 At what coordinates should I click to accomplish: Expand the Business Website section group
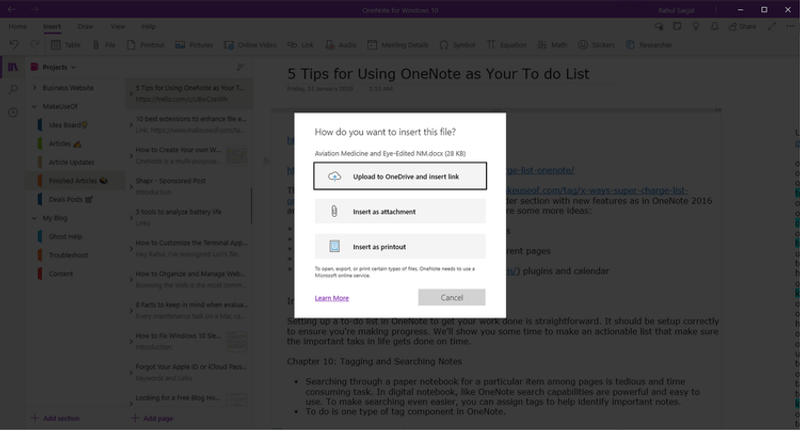pyautogui.click(x=34, y=88)
